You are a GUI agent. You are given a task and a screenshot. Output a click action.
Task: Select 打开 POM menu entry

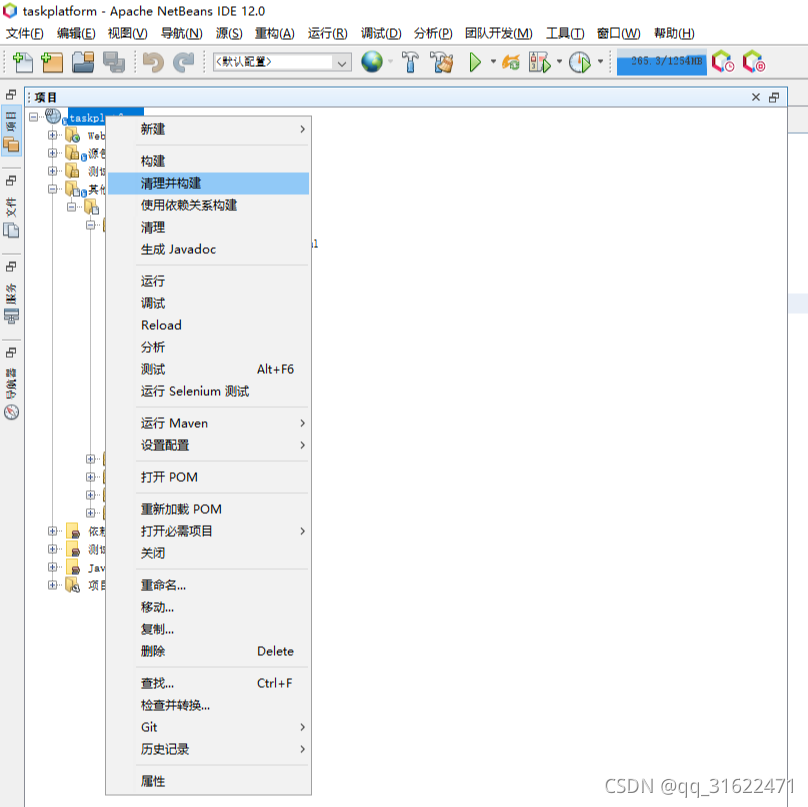[208, 477]
